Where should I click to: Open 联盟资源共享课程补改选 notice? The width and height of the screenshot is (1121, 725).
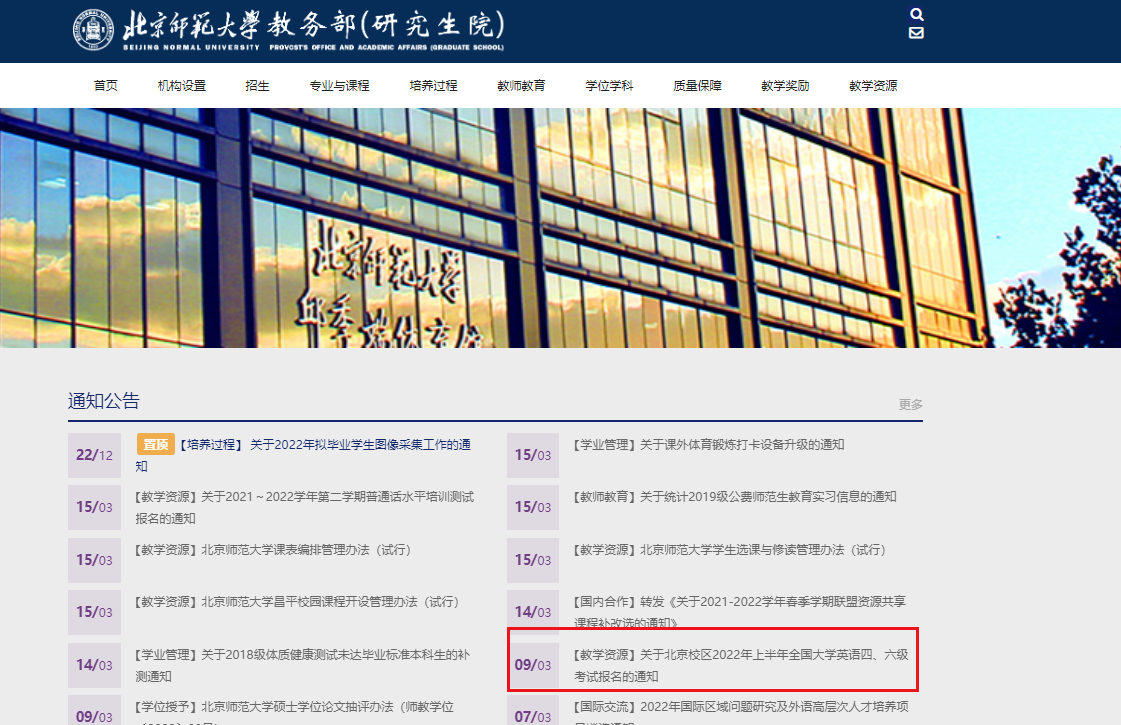point(740,612)
